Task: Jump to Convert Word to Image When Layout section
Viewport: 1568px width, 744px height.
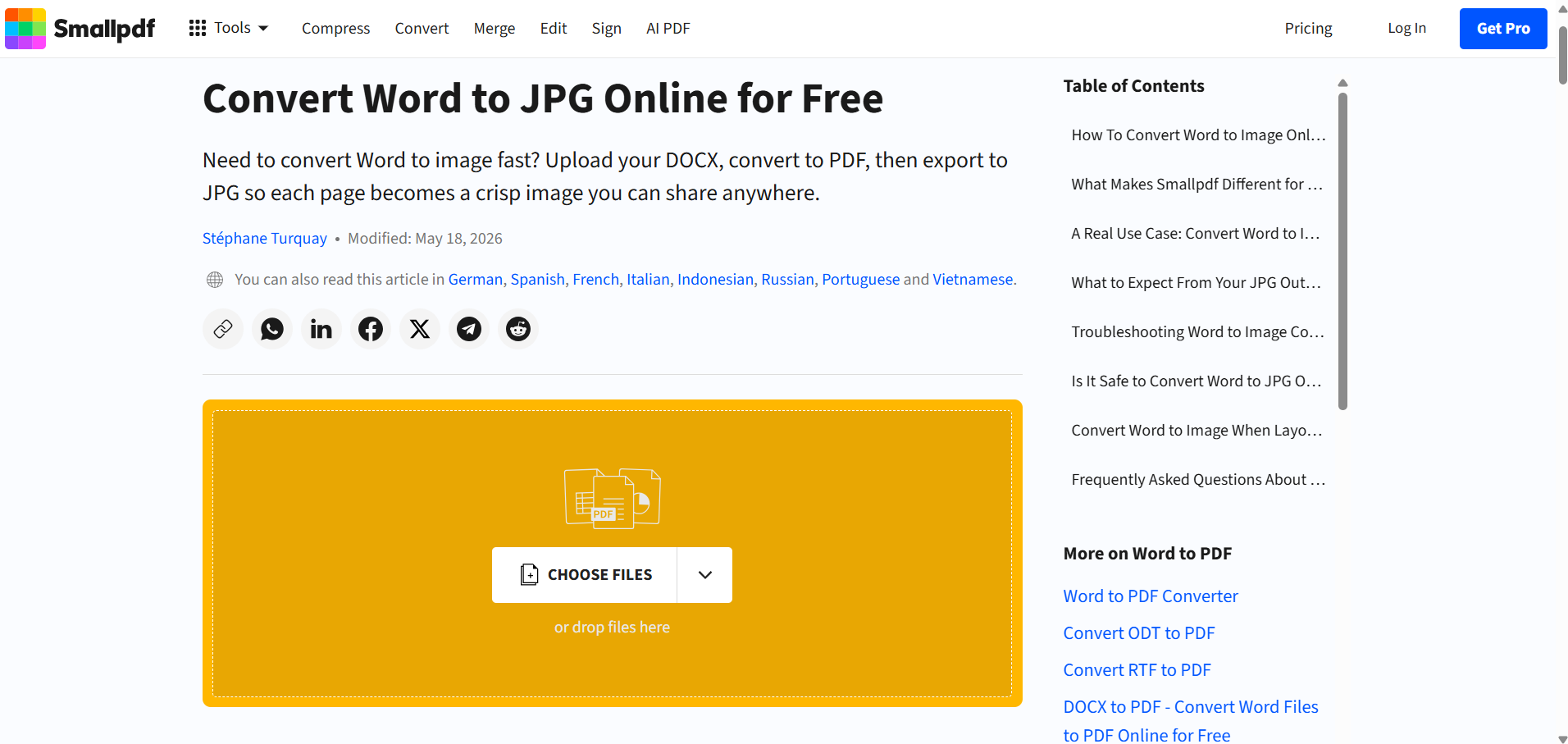Action: click(x=1198, y=431)
